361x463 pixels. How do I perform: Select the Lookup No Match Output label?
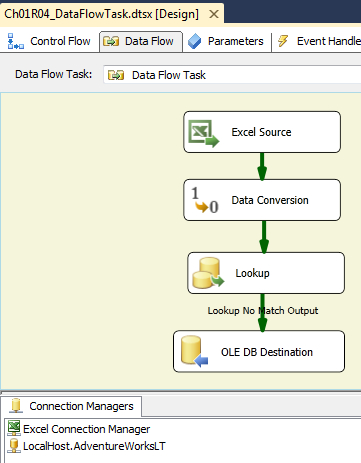[263, 311]
